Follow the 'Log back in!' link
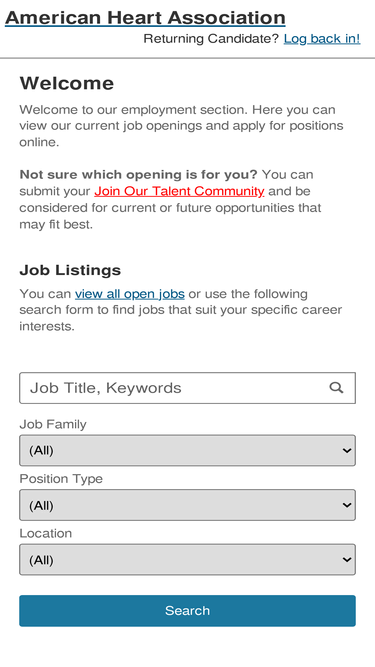 [x=322, y=39]
